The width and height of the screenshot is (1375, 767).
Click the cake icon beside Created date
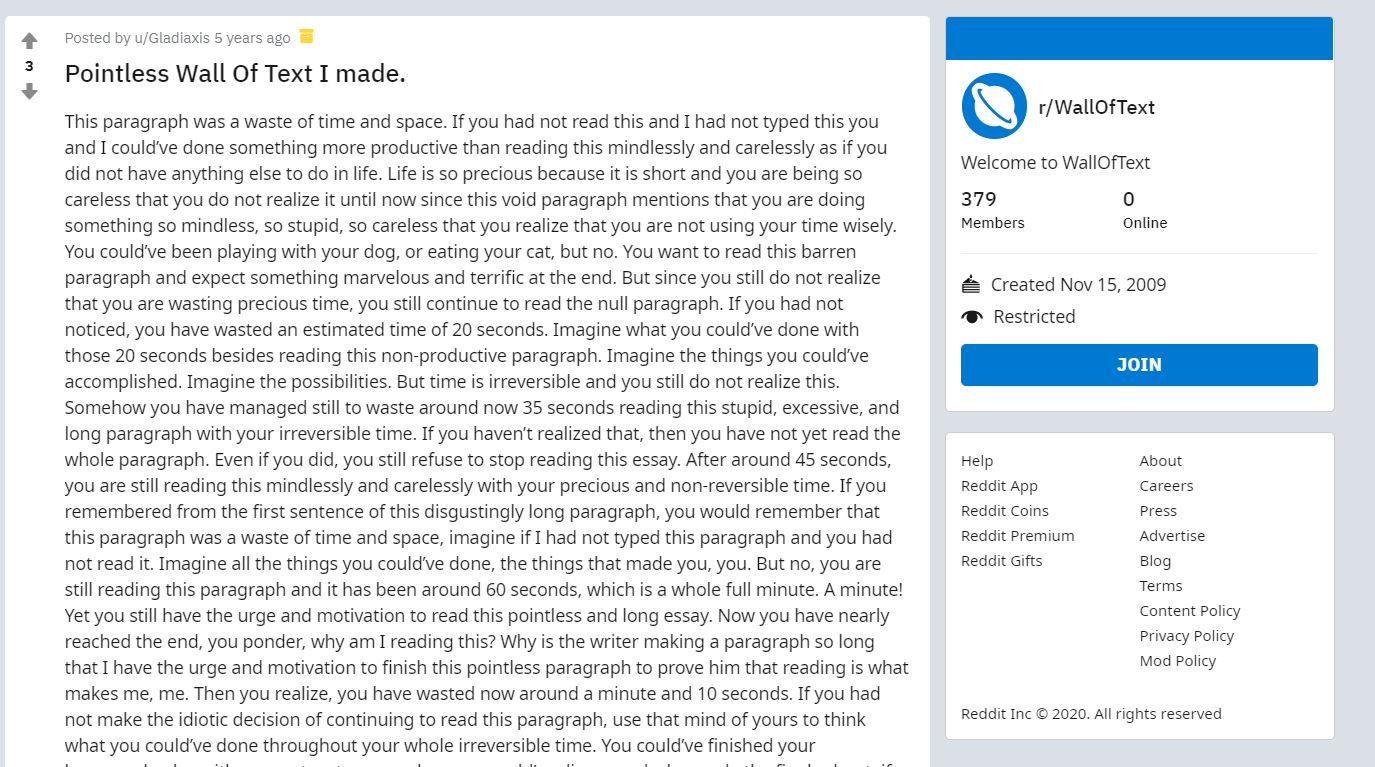(971, 285)
